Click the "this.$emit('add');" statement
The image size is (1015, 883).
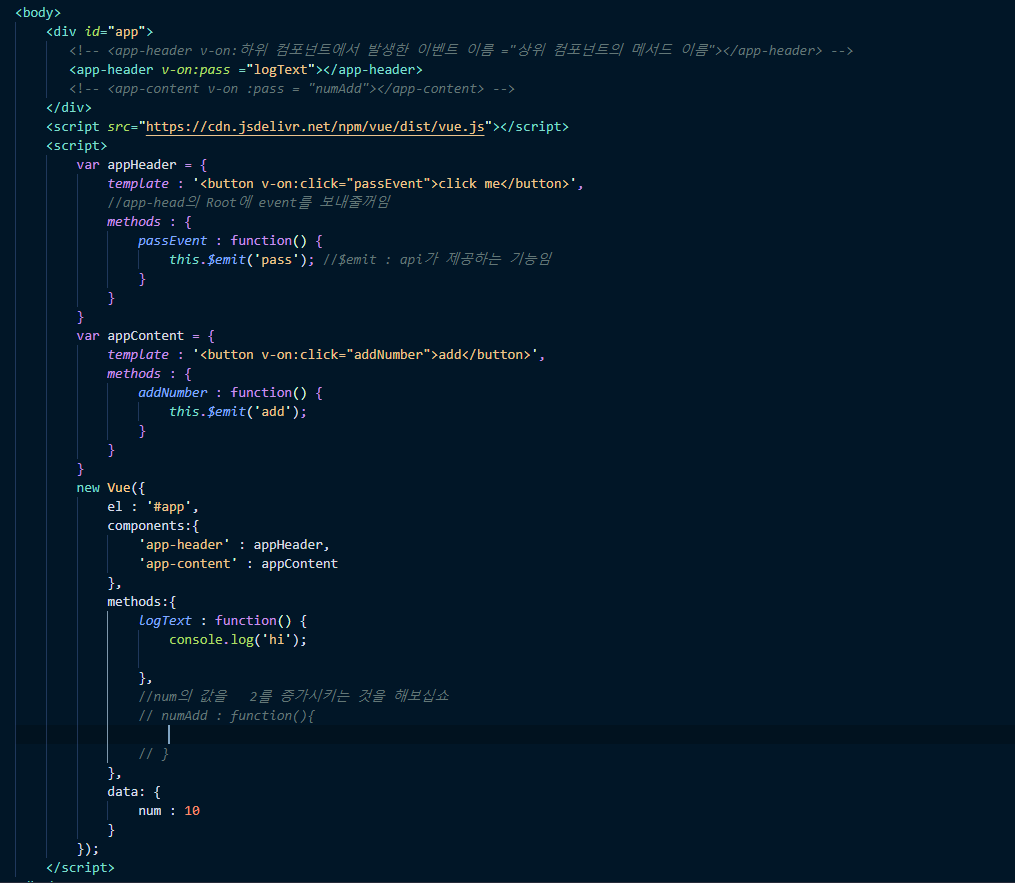point(238,412)
